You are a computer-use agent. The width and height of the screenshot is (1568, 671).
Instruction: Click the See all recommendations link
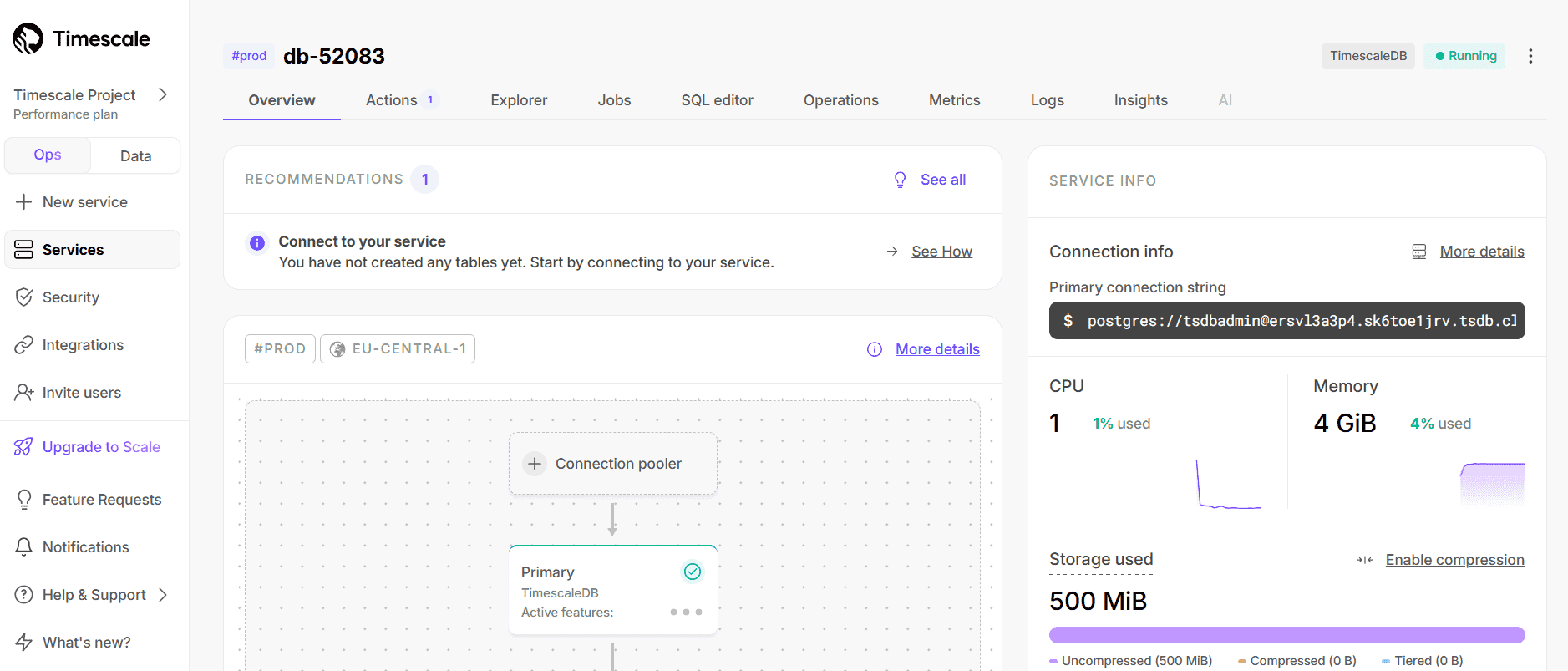pyautogui.click(x=943, y=180)
